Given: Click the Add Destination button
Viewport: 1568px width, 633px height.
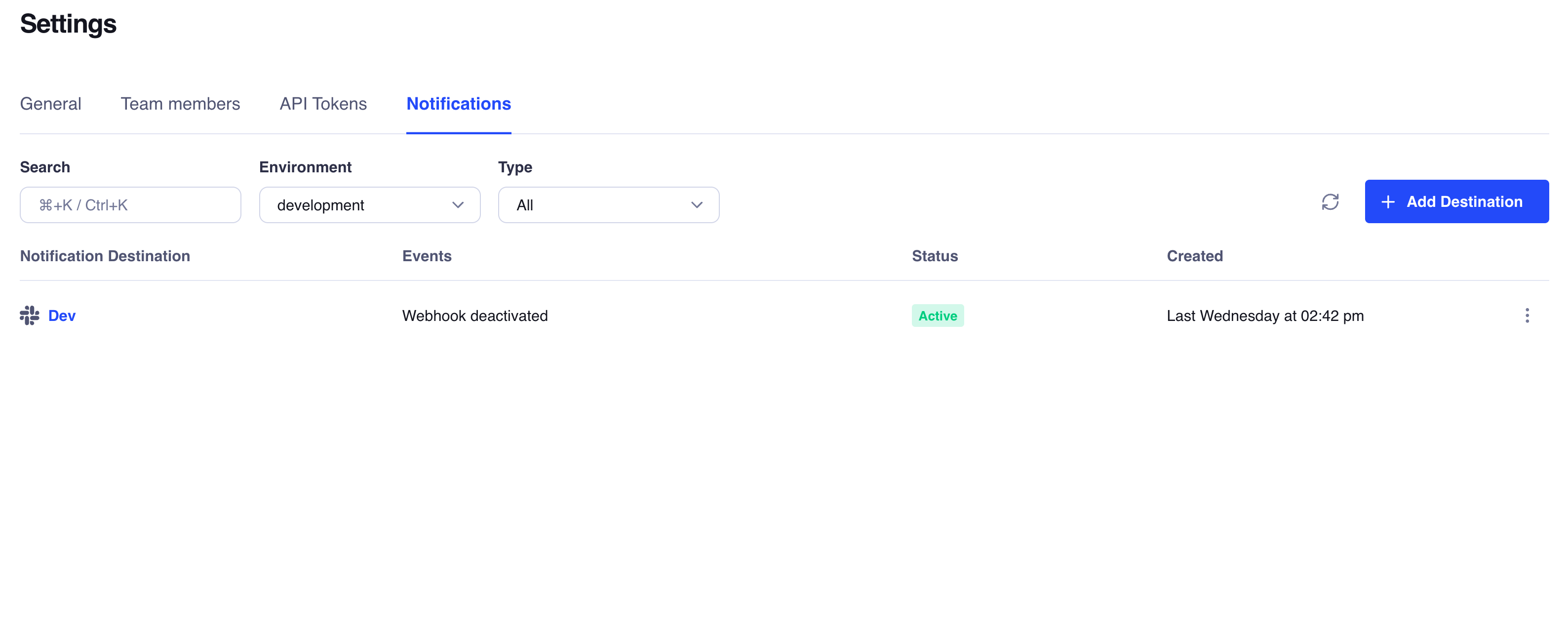Looking at the screenshot, I should (1456, 201).
